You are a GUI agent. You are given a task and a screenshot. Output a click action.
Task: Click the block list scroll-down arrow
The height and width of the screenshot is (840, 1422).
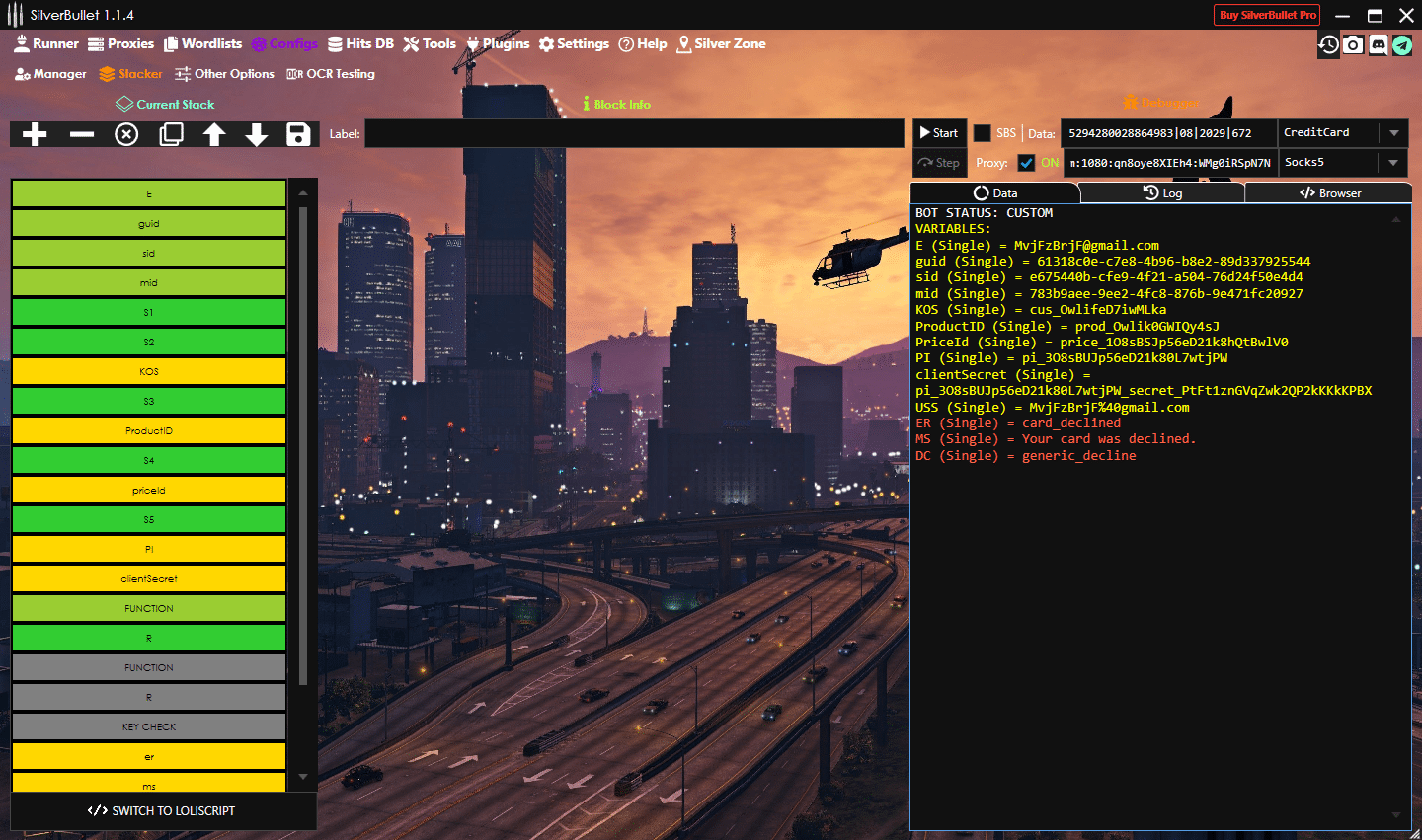click(x=303, y=777)
